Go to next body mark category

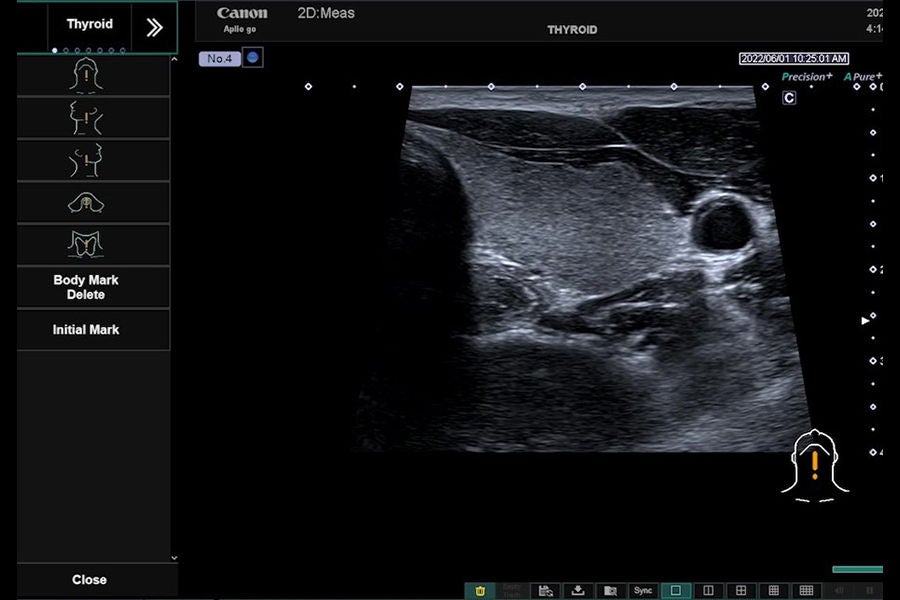154,27
